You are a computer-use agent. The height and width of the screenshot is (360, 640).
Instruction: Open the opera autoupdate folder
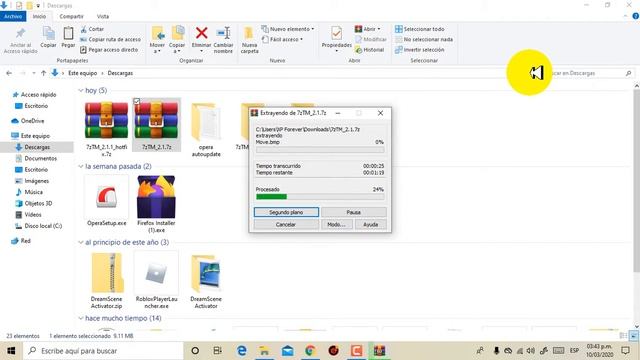(x=206, y=129)
